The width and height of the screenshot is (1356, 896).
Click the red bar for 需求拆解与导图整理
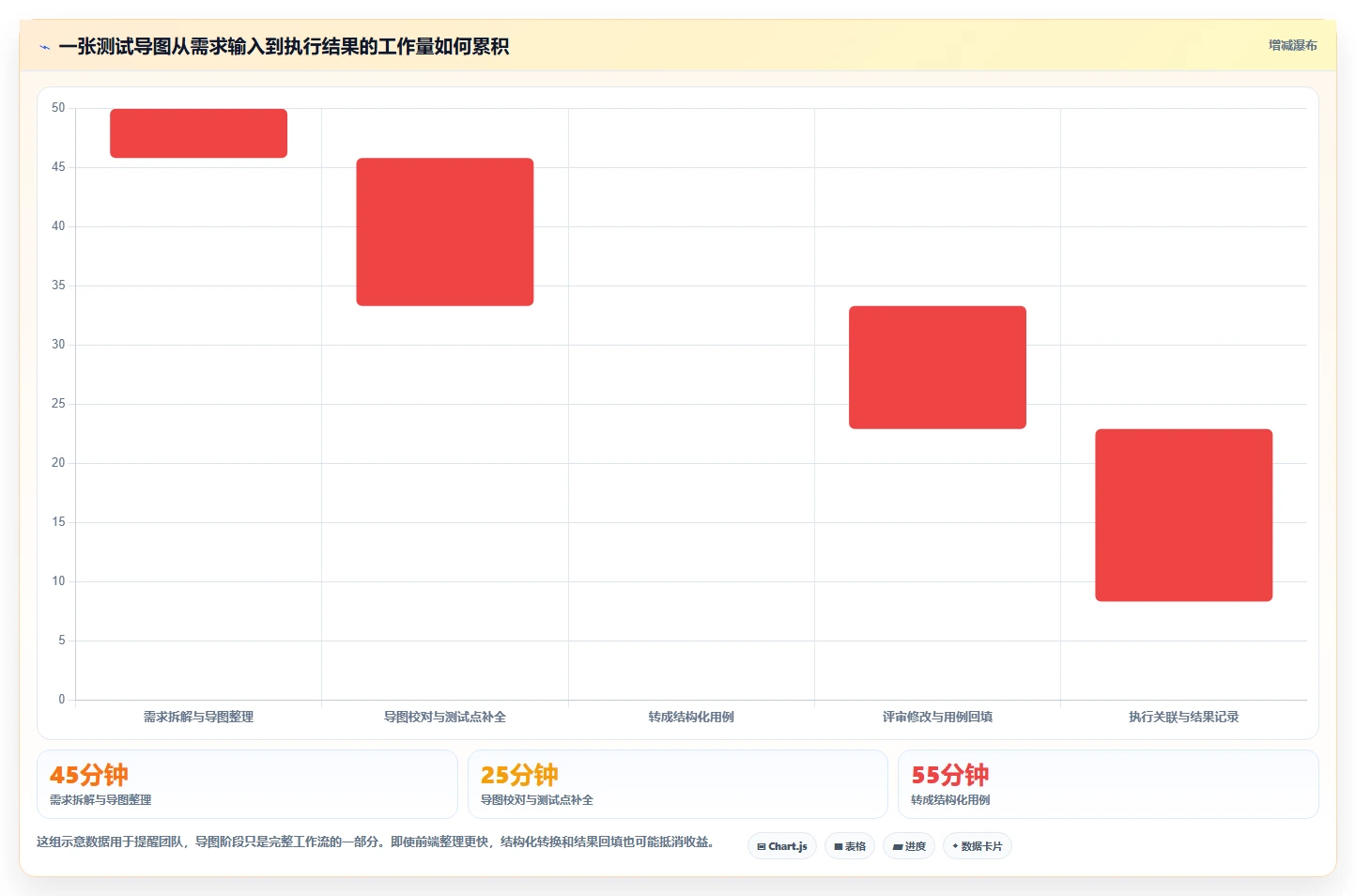click(x=198, y=133)
